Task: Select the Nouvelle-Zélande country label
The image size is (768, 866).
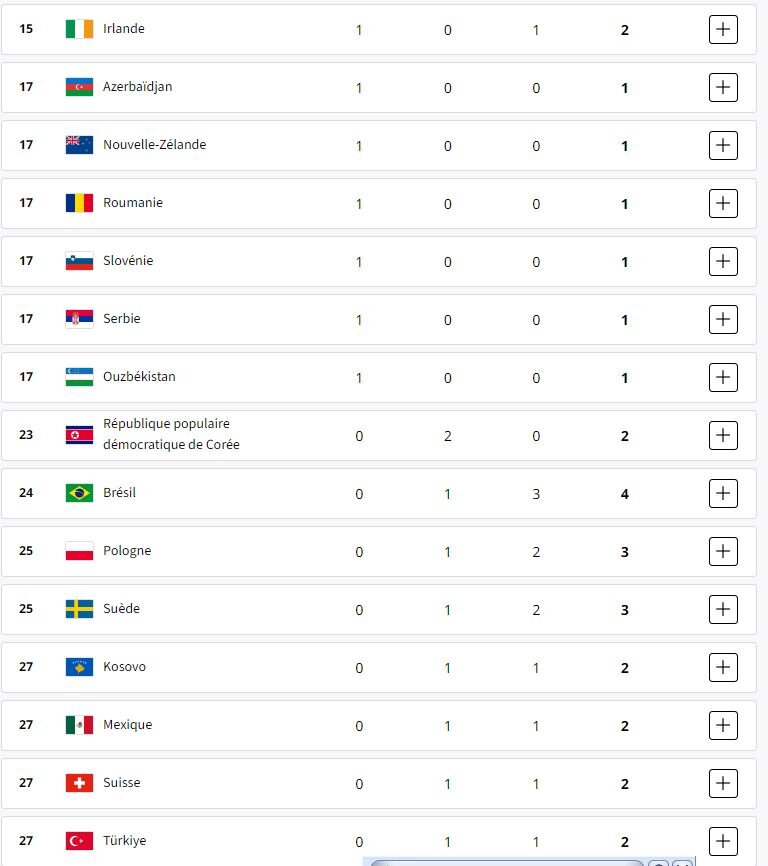Action: (x=154, y=145)
